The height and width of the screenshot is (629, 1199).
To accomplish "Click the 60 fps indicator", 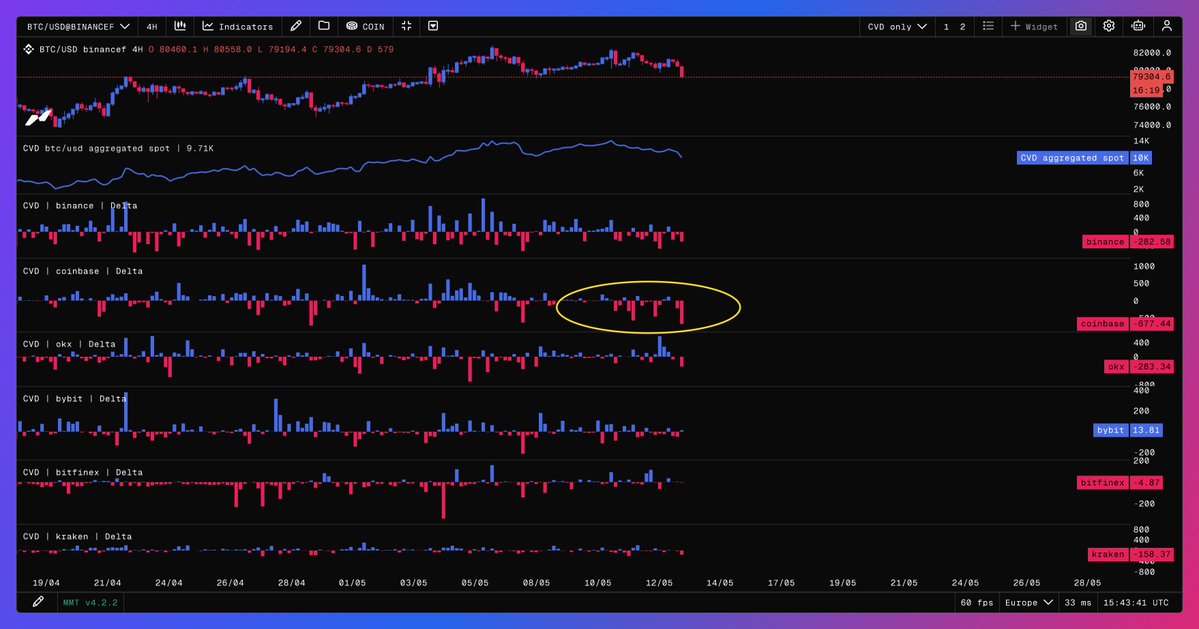I will [976, 602].
